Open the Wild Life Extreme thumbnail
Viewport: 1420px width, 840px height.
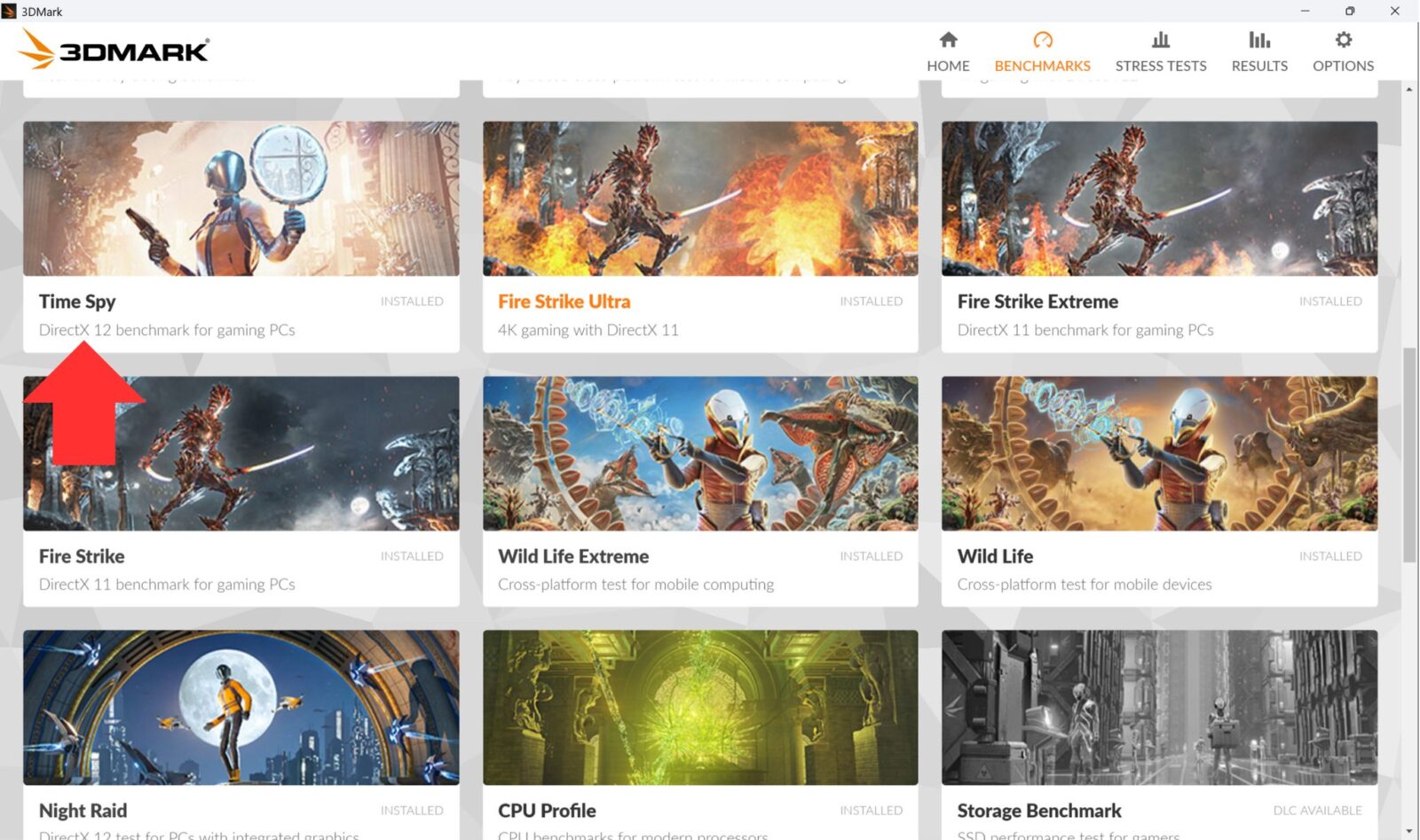[x=700, y=453]
